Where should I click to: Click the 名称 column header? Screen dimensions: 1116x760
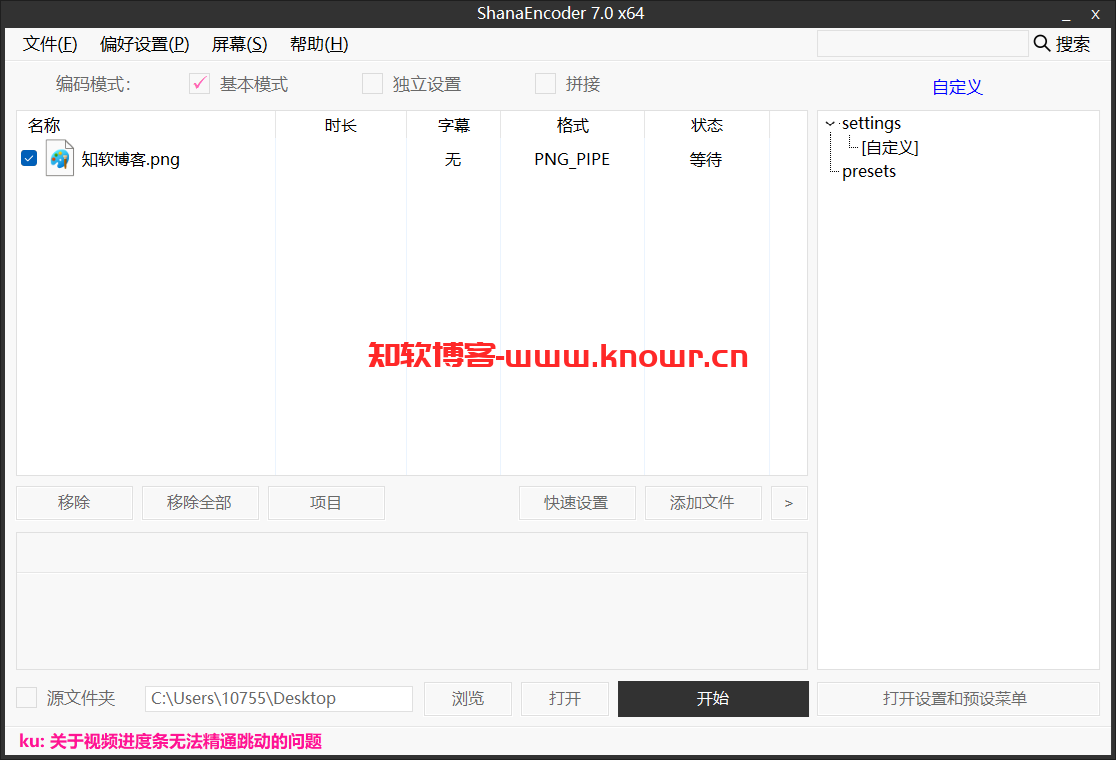pos(146,125)
